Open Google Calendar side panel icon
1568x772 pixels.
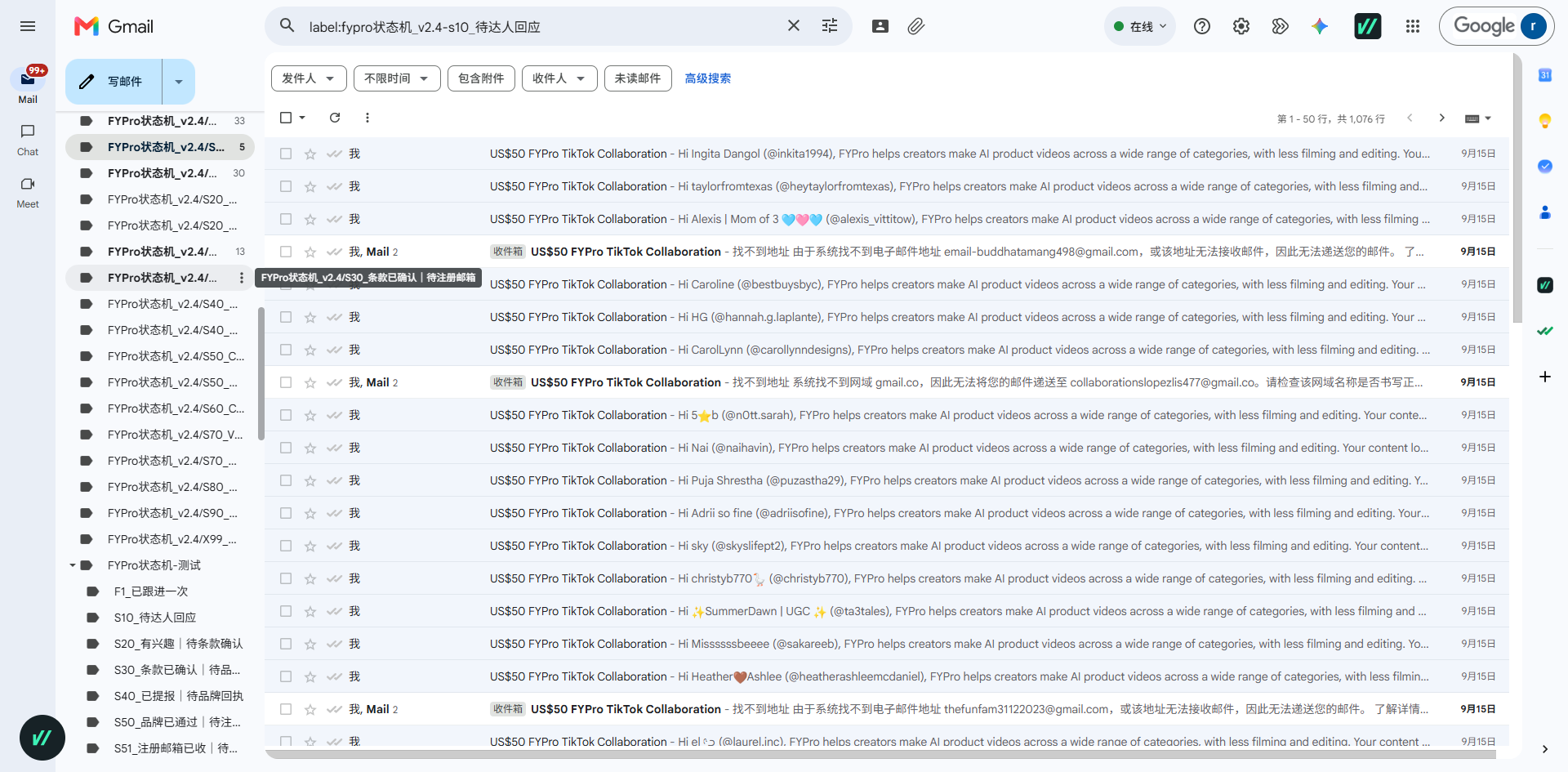point(1545,75)
